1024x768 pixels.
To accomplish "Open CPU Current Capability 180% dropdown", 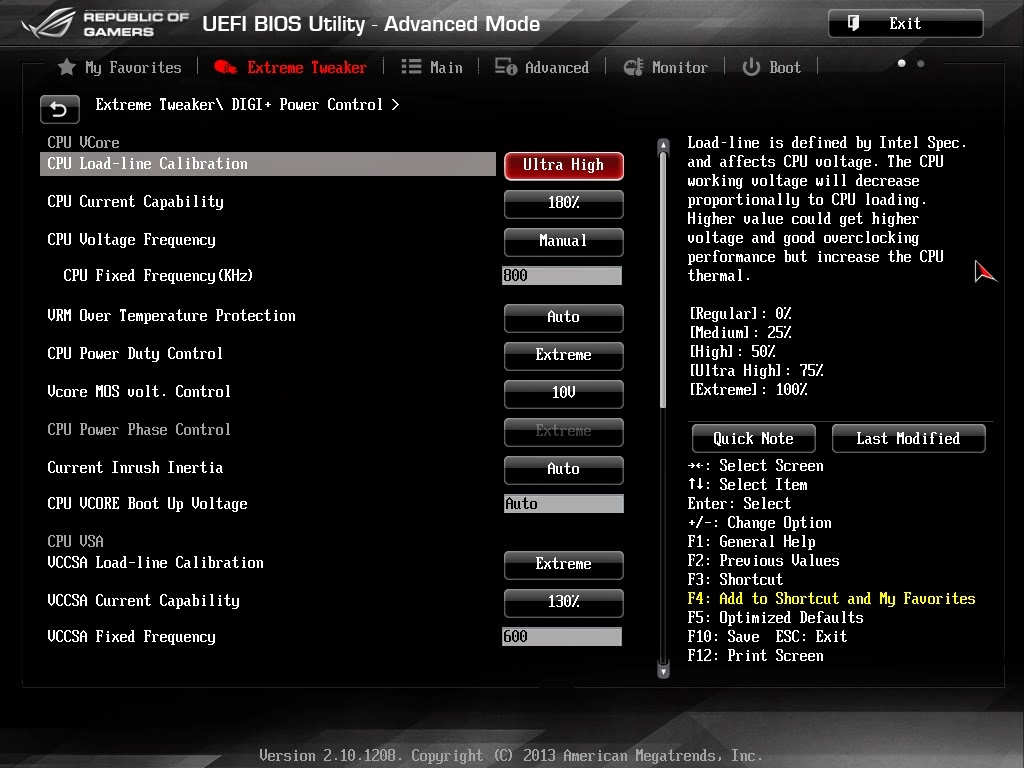I will pos(564,203).
